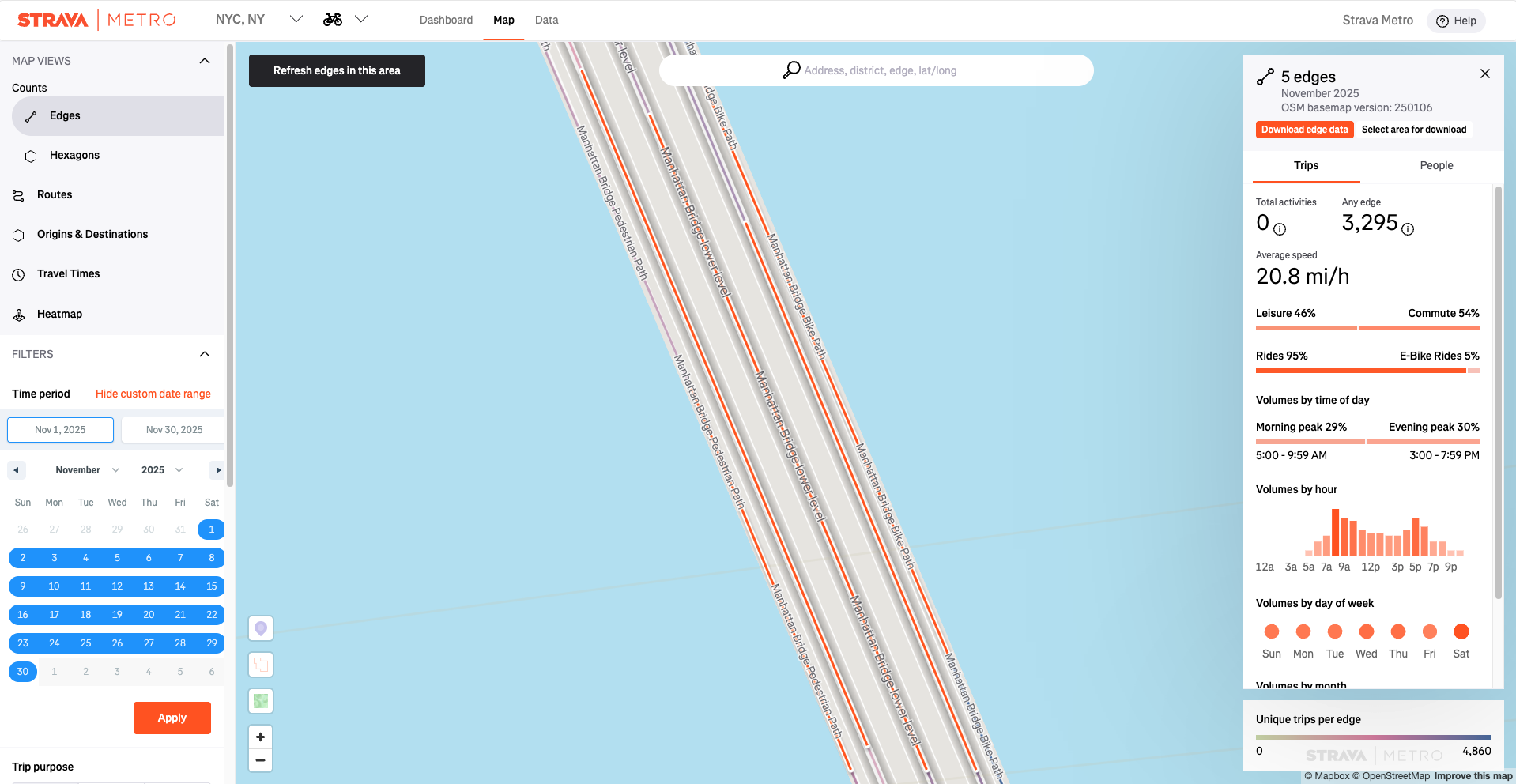Click the info icon beside Total activities

pyautogui.click(x=1280, y=229)
